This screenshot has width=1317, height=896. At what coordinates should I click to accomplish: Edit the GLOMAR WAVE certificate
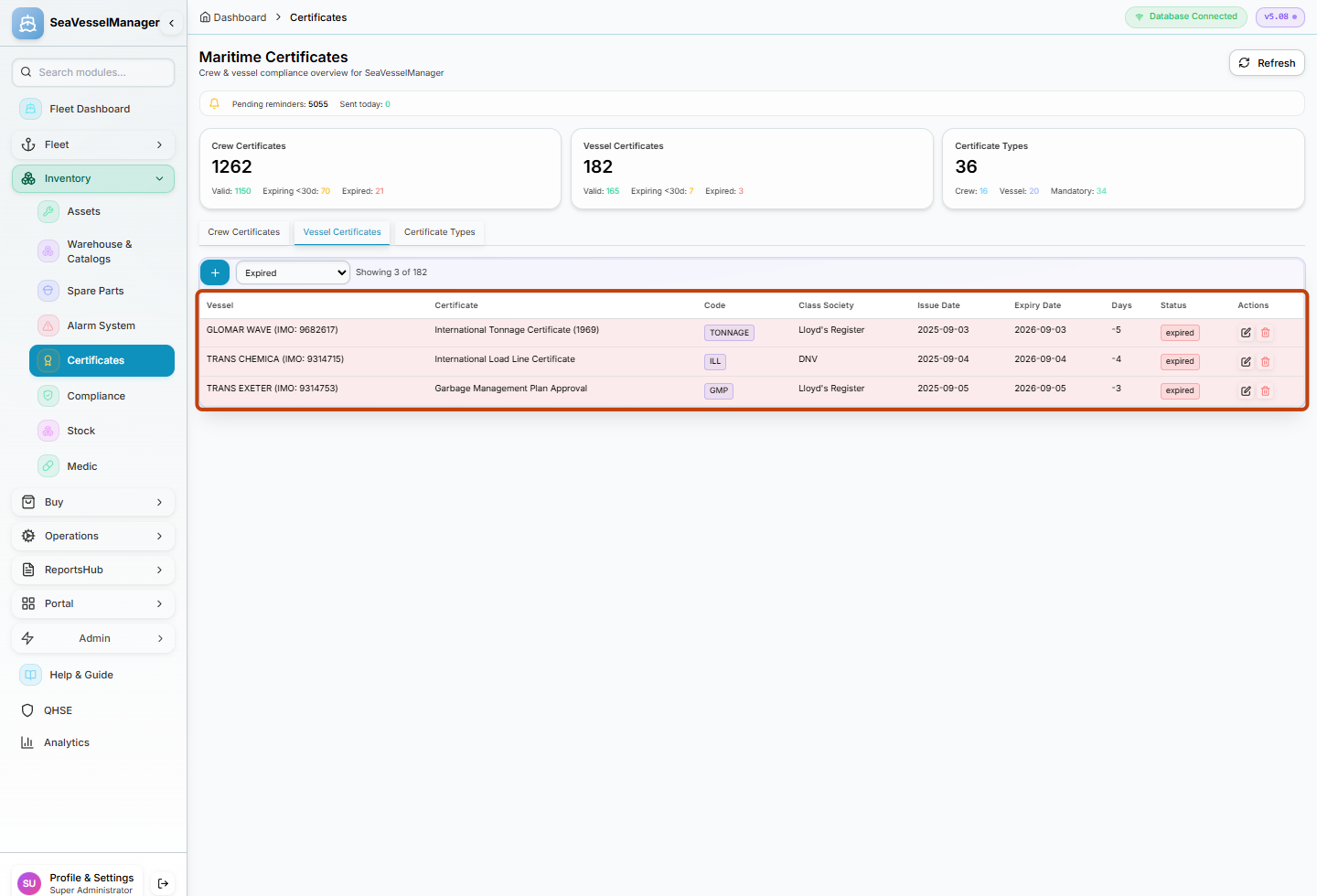tap(1246, 333)
